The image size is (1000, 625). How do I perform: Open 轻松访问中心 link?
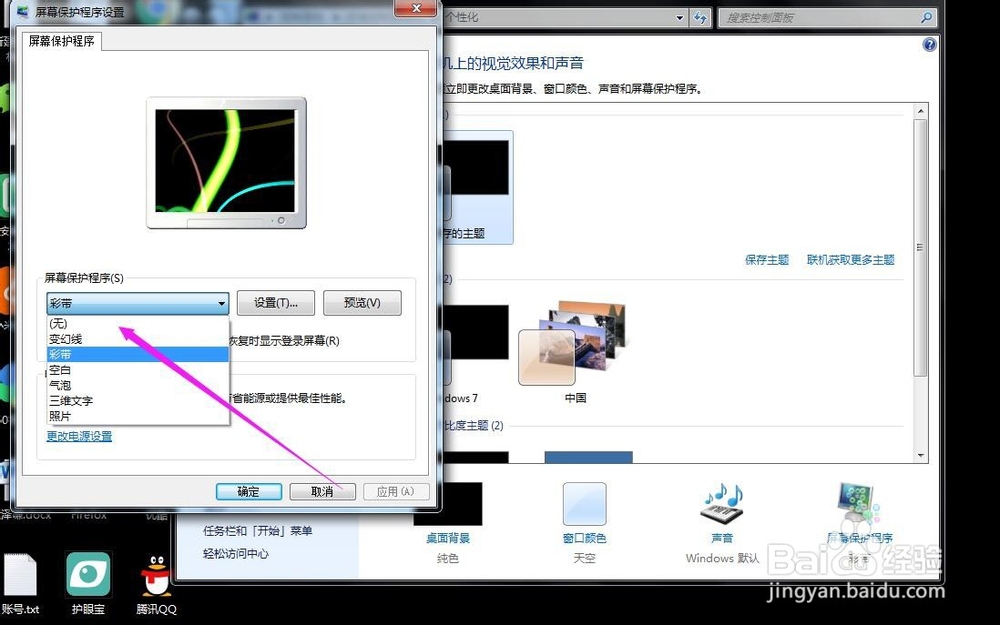click(x=236, y=554)
